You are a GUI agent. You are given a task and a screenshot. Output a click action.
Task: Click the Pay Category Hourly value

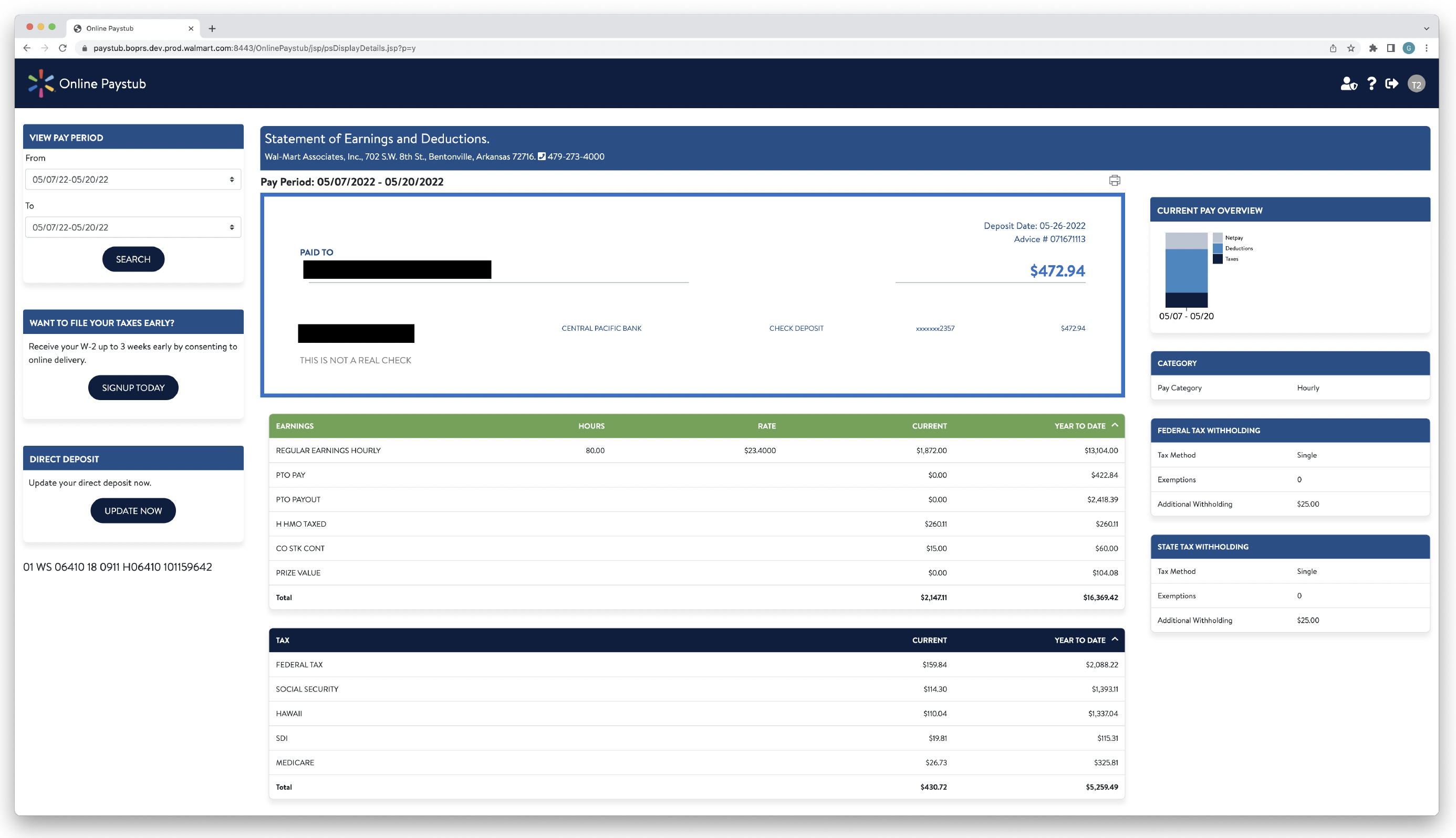tap(1307, 388)
